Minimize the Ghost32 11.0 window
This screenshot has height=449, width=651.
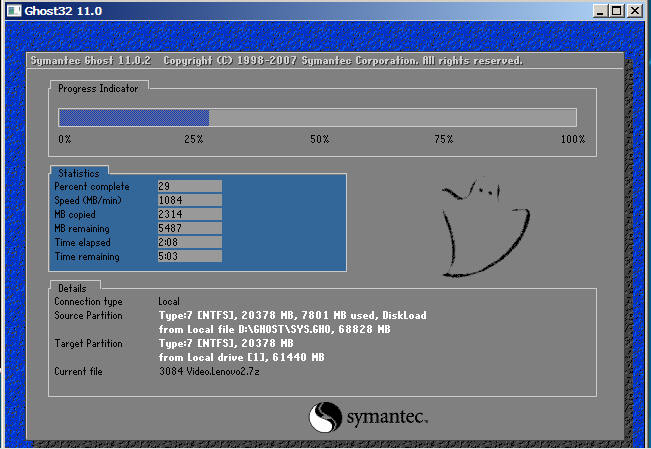[599, 10]
